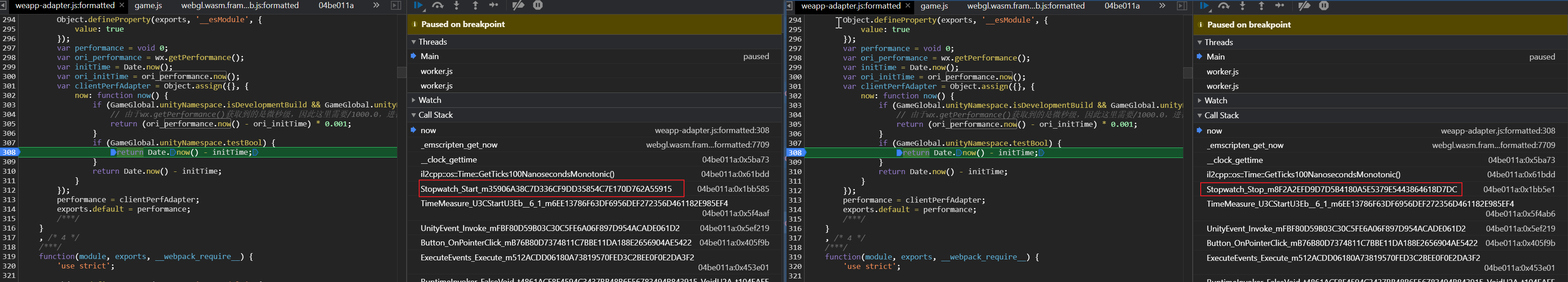This screenshot has height=282, width=1568.
Task: Resume script execution in right debugger
Action: pos(1205,6)
